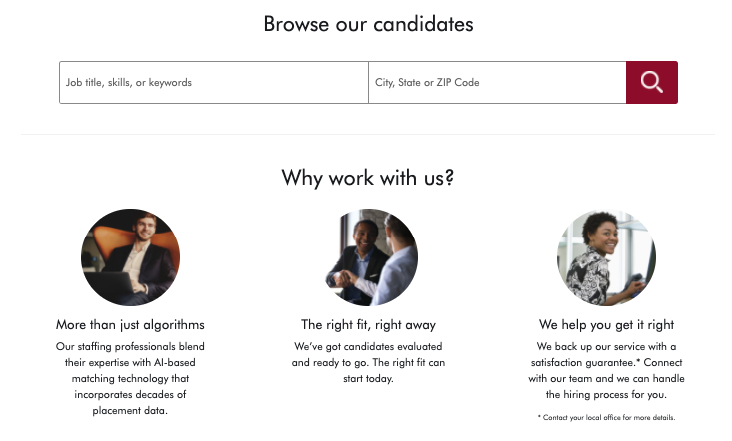
Task: Click the paragraph starting 'Our staffing professionals blend'
Action: 130,378
